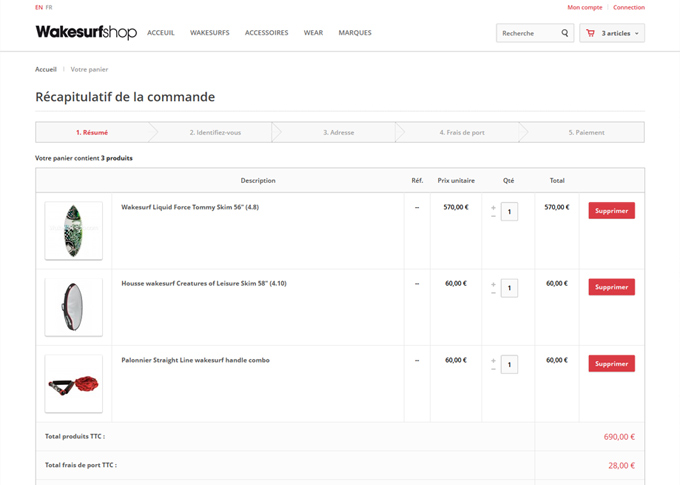The width and height of the screenshot is (680, 485).
Task: Open the Accessoires navigation menu
Action: 266,33
